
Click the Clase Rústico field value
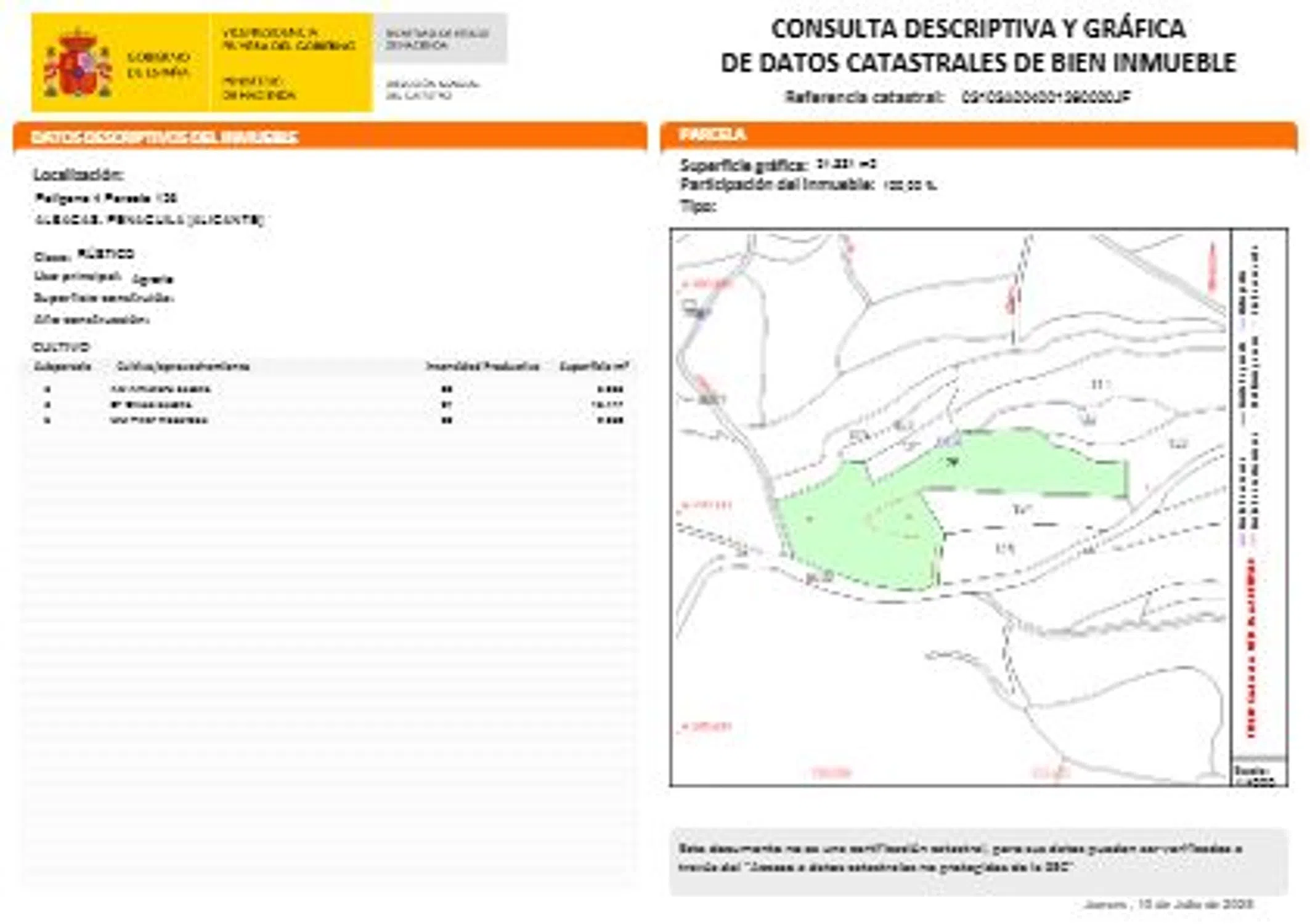(106, 254)
